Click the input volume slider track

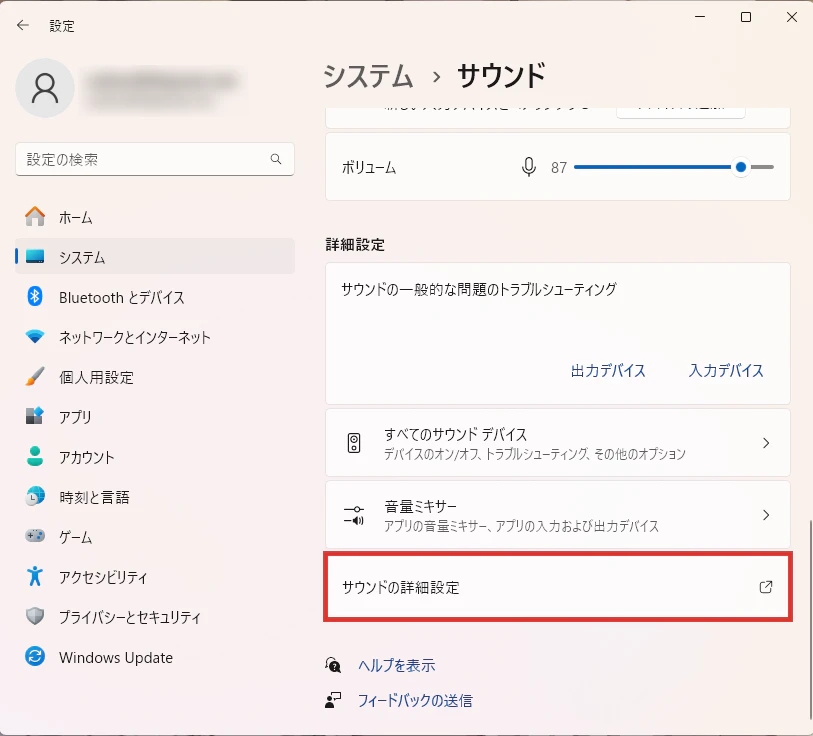650,168
